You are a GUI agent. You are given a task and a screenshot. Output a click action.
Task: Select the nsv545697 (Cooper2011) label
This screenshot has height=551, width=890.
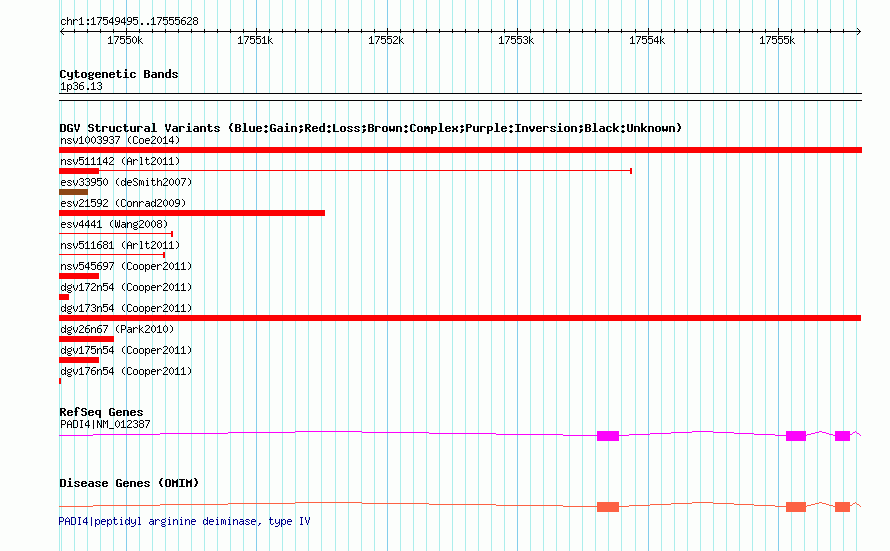[126, 266]
